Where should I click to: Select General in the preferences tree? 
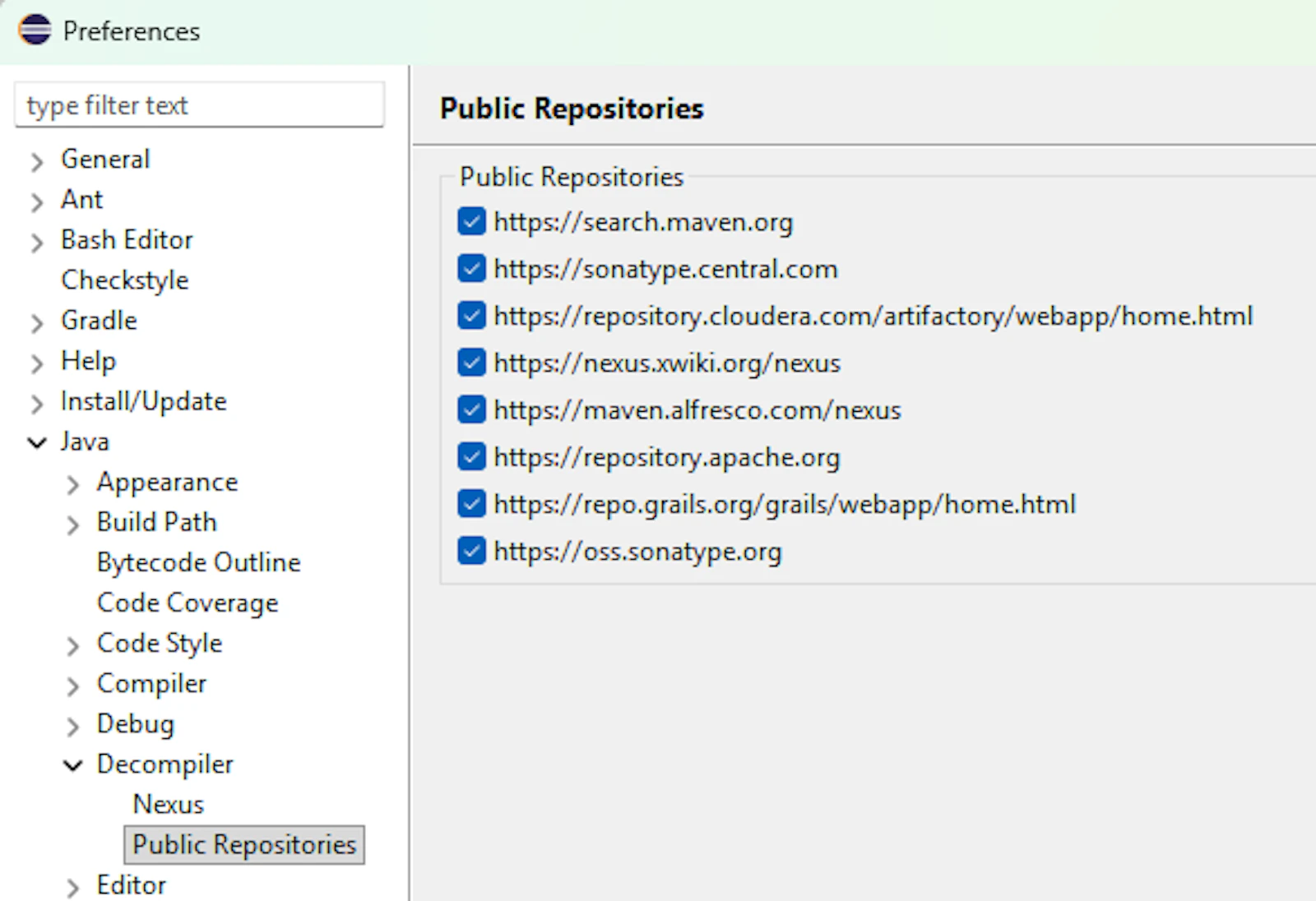pyautogui.click(x=105, y=159)
